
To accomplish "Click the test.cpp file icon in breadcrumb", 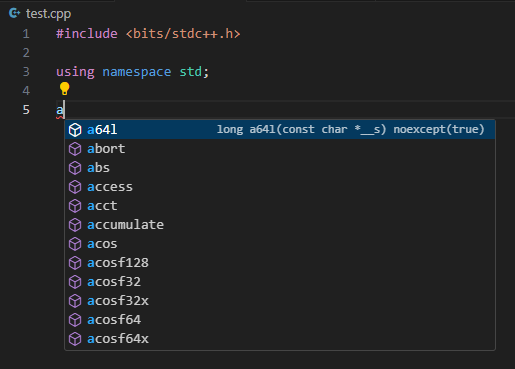I will click(x=14, y=13).
